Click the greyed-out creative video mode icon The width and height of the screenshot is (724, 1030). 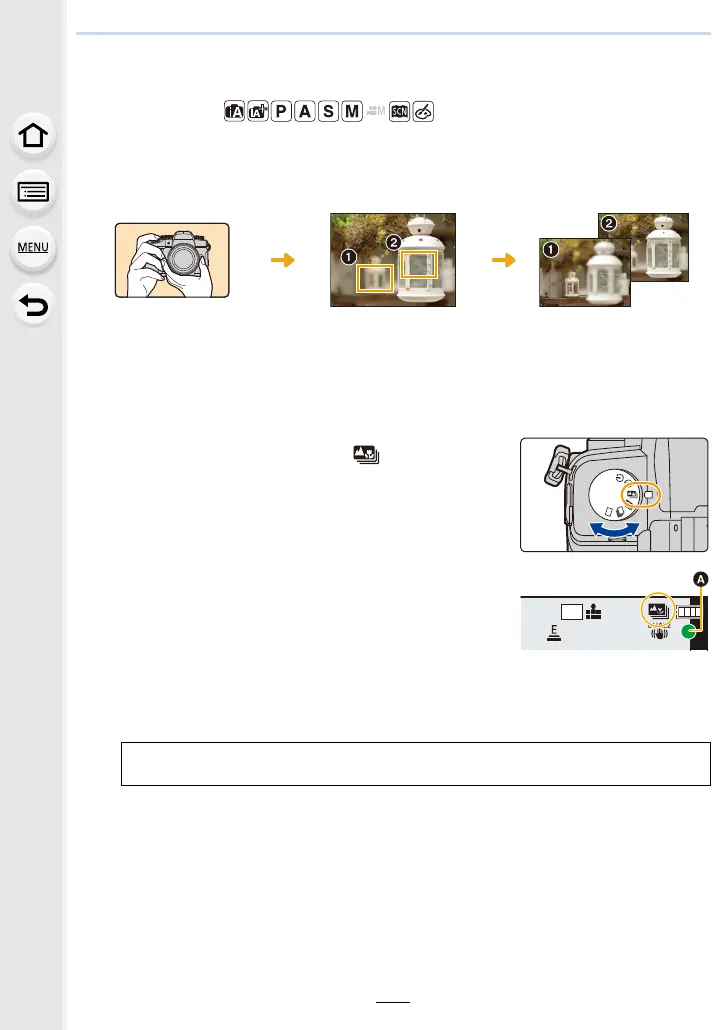(376, 112)
